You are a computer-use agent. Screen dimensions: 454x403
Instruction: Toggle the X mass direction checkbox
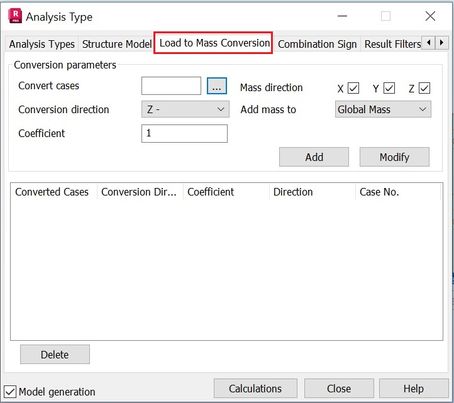coord(353,88)
